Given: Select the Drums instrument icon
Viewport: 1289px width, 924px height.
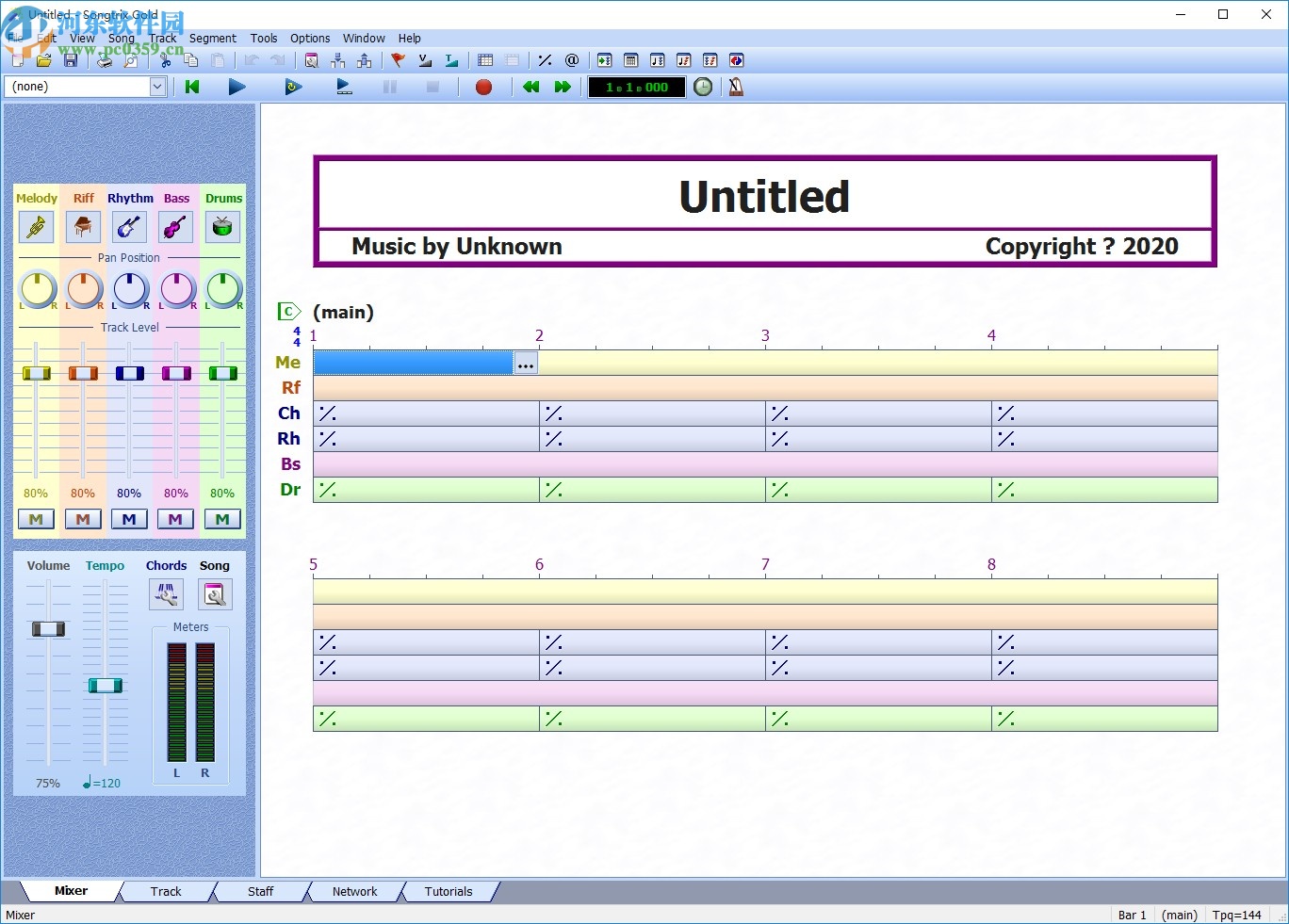Looking at the screenshot, I should pos(222,227).
